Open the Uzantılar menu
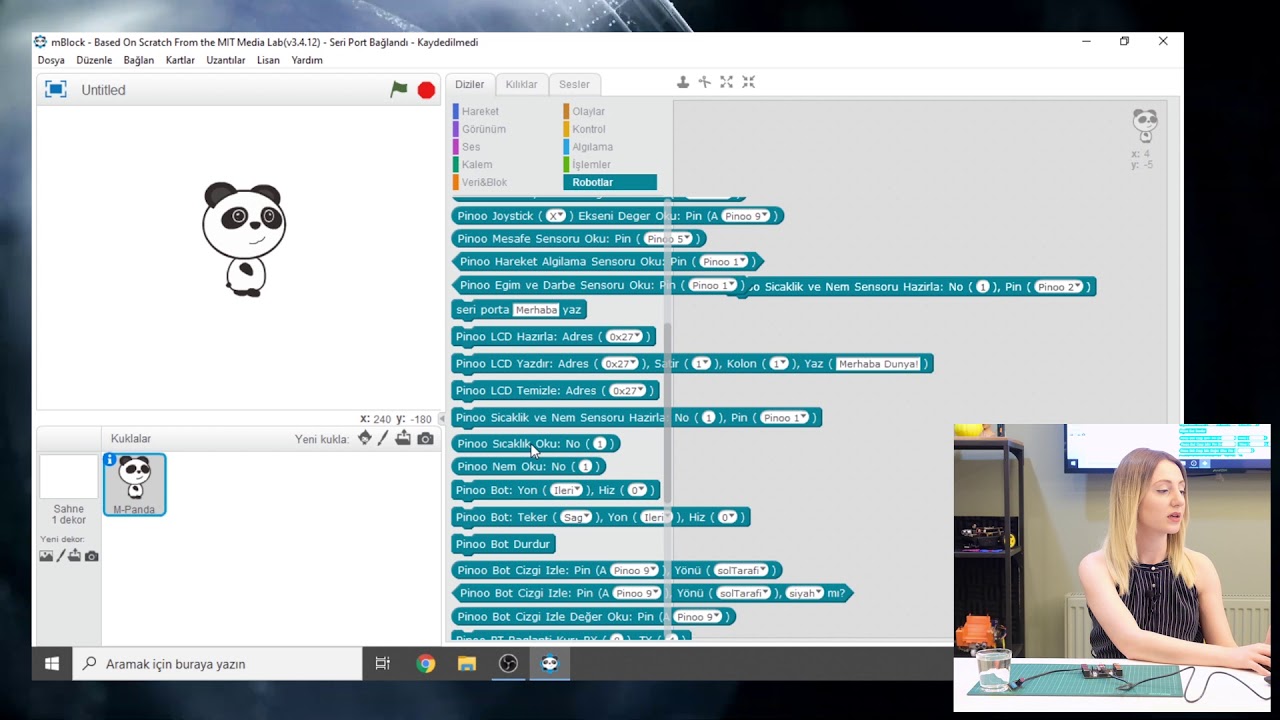Viewport: 1280px width, 720px height. [x=226, y=60]
